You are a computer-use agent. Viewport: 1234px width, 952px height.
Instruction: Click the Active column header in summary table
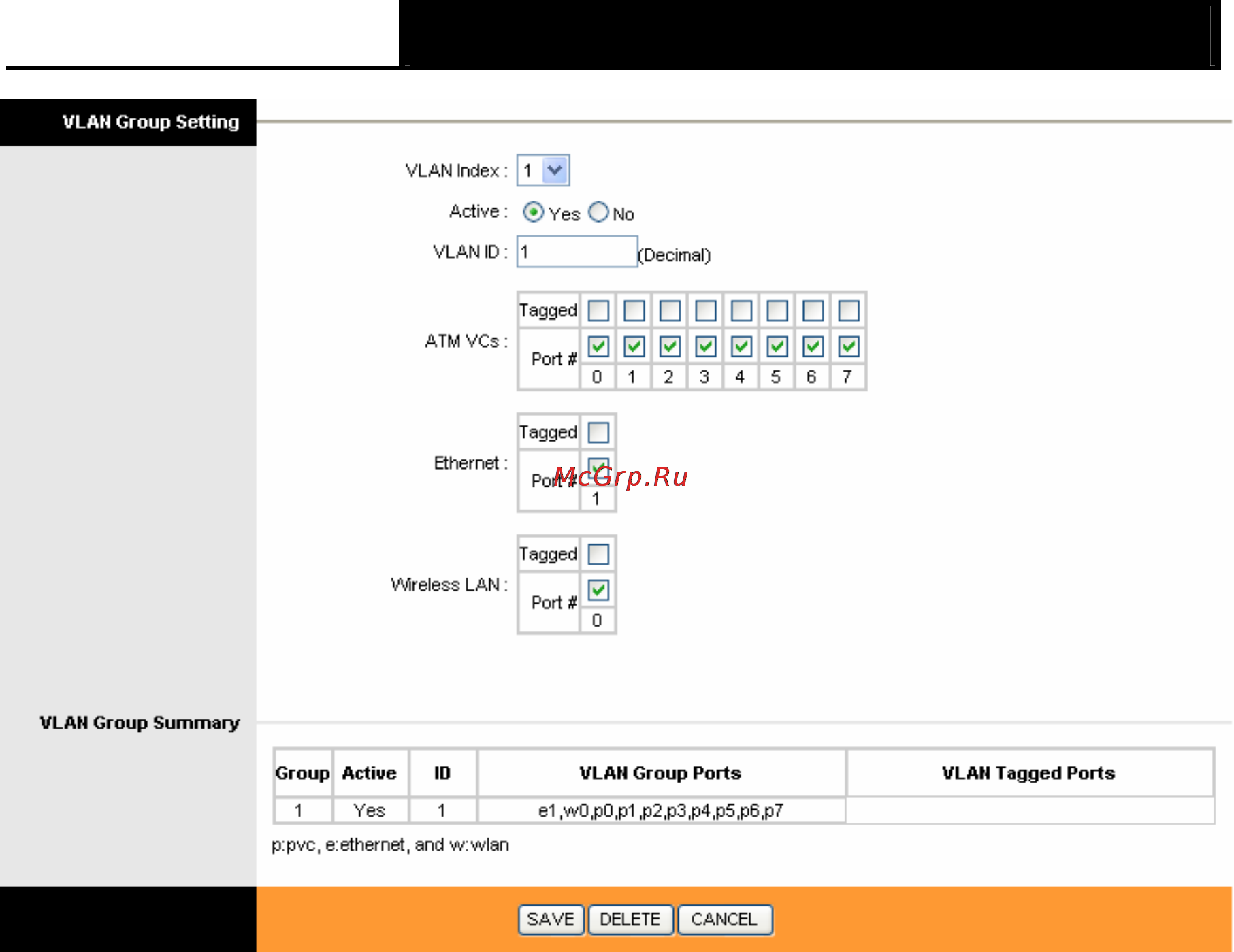click(370, 773)
